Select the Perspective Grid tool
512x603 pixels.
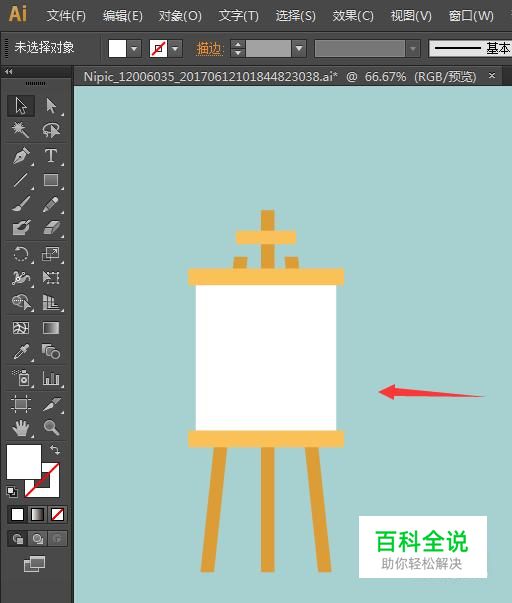pos(51,302)
